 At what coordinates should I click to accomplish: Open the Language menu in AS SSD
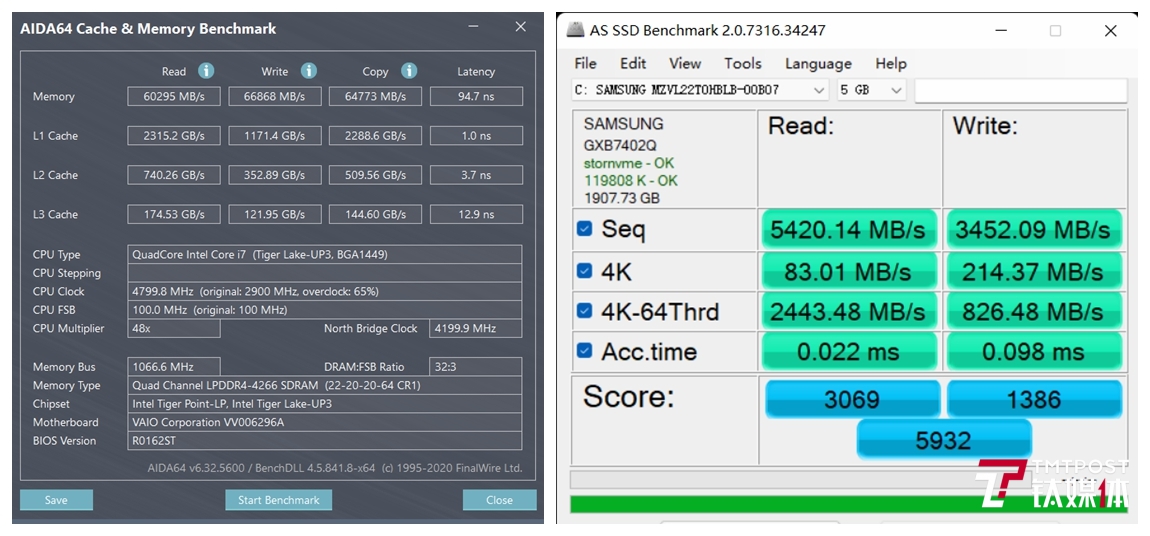click(x=818, y=64)
